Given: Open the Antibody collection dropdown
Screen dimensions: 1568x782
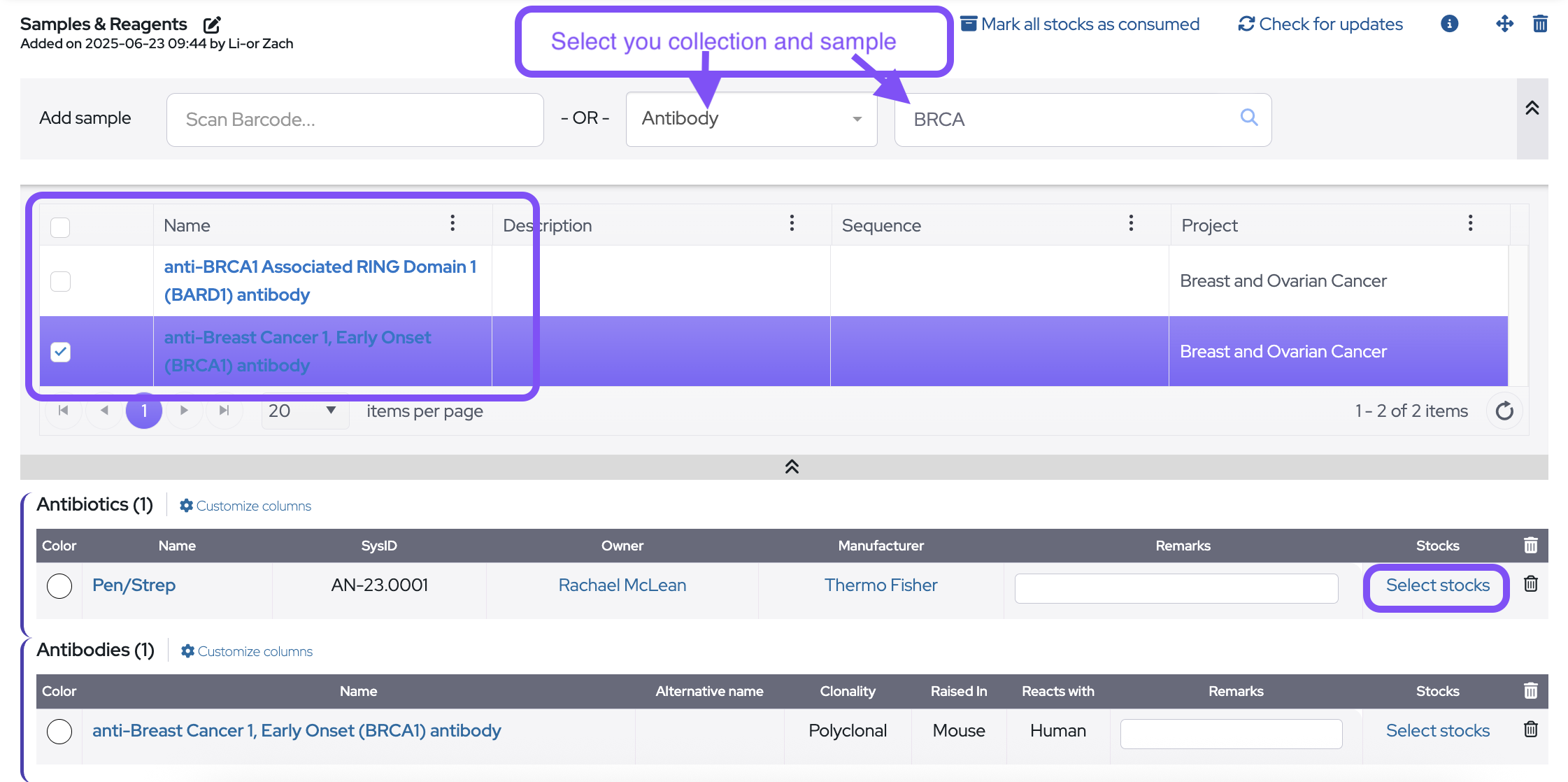Looking at the screenshot, I should [x=751, y=119].
